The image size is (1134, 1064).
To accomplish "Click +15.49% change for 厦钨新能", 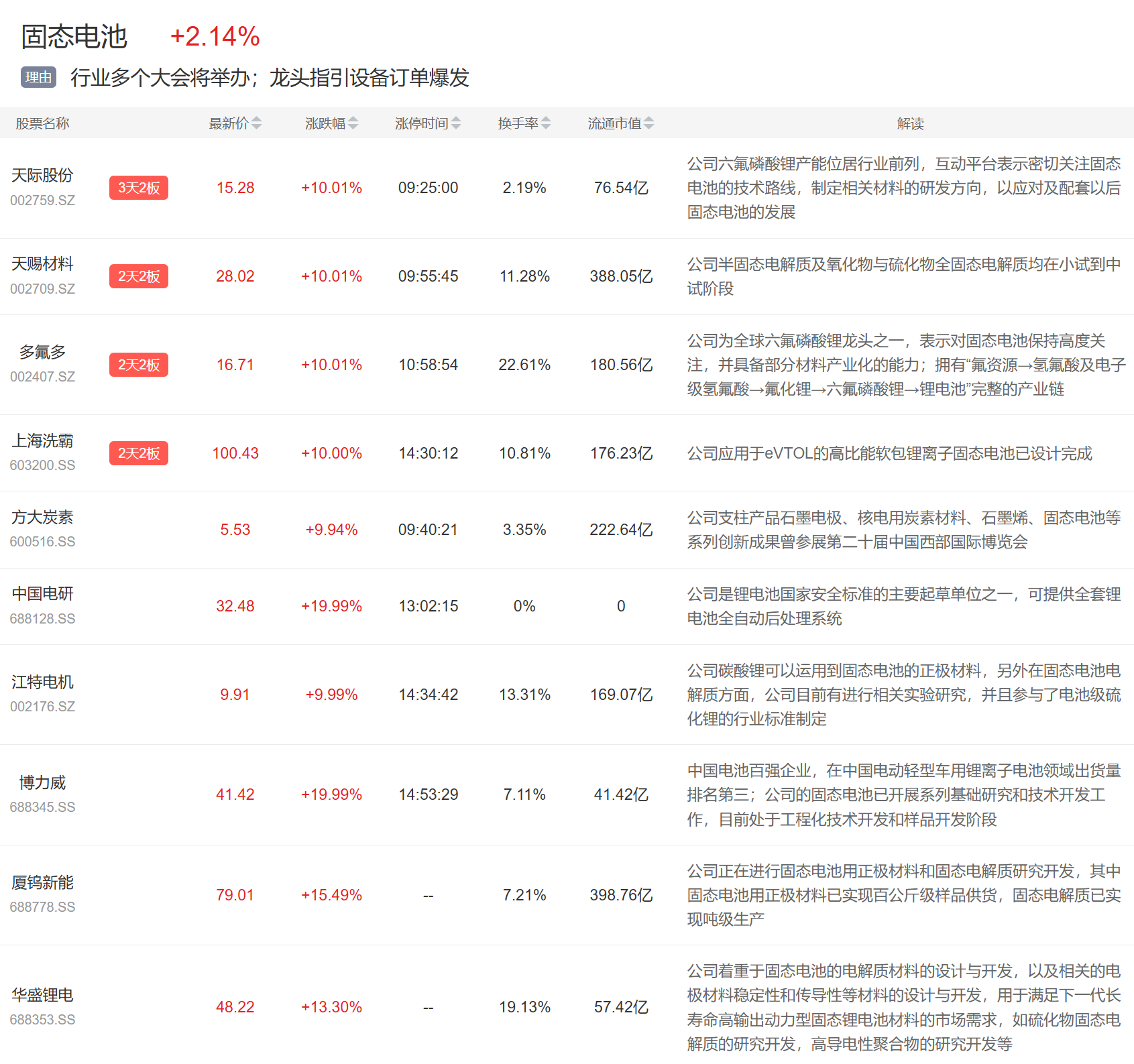I will pos(332,895).
